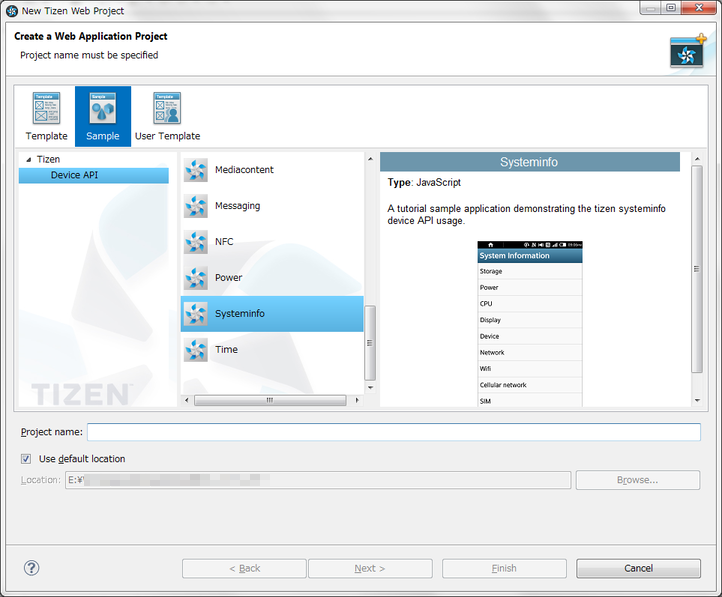This screenshot has width=722, height=597.
Task: Select the Template category icon
Action: tap(46, 109)
